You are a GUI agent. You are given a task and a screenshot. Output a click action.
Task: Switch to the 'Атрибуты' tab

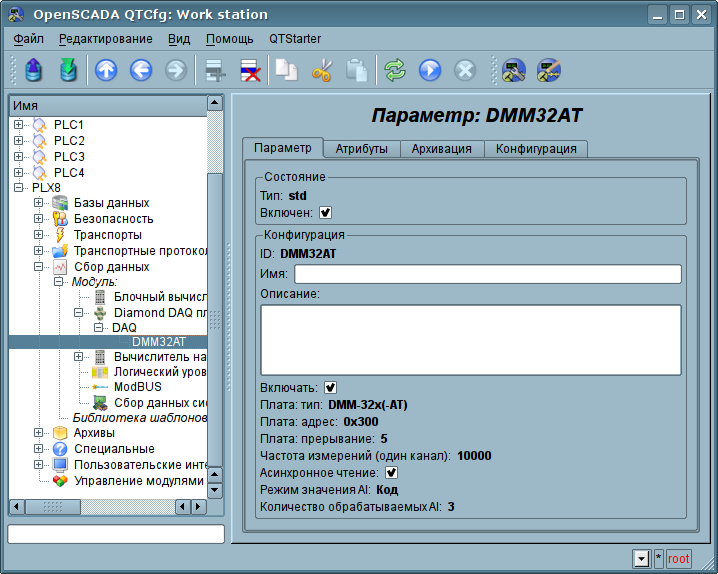[x=361, y=148]
